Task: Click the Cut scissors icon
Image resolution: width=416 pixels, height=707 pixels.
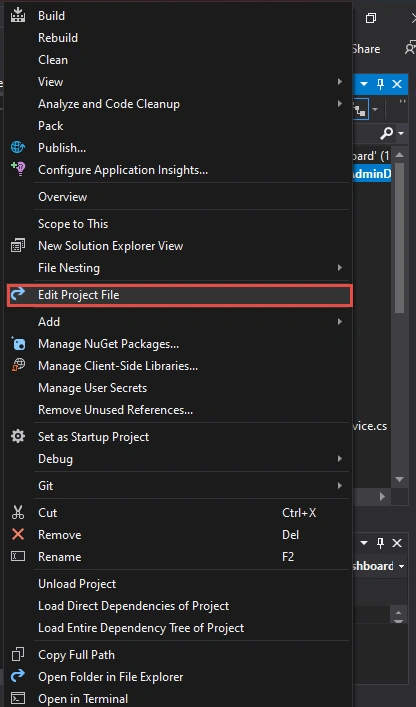Action: point(18,513)
